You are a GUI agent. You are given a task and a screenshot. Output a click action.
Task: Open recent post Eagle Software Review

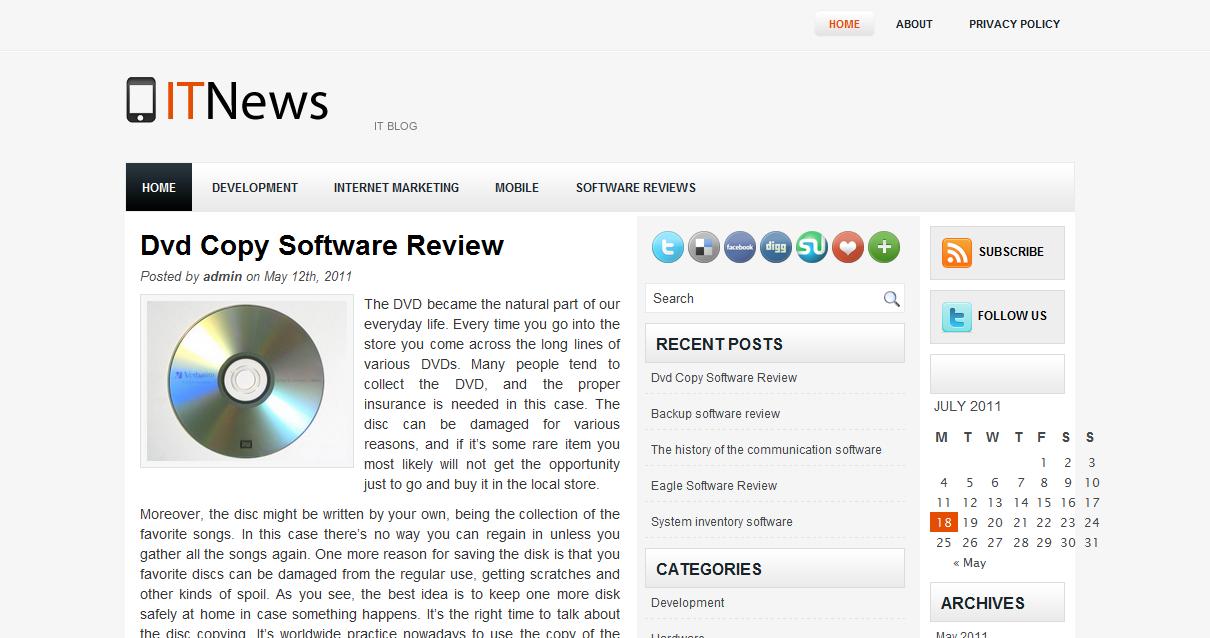point(714,486)
